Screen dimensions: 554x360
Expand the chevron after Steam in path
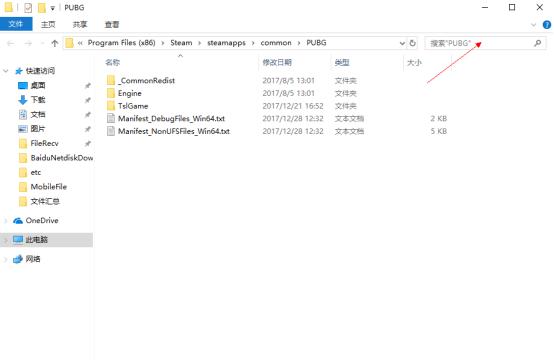pos(200,43)
